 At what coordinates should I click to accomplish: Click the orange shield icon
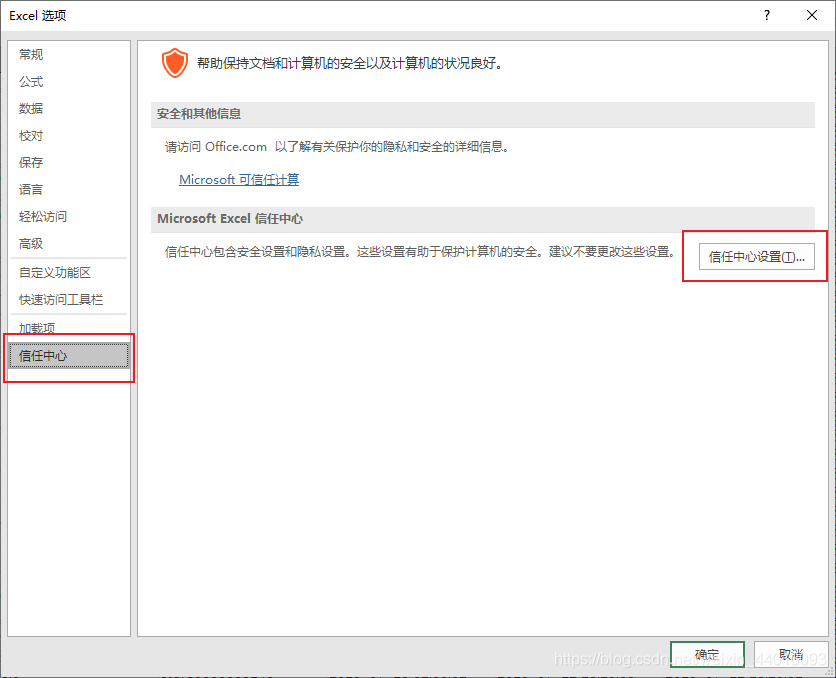tap(175, 63)
